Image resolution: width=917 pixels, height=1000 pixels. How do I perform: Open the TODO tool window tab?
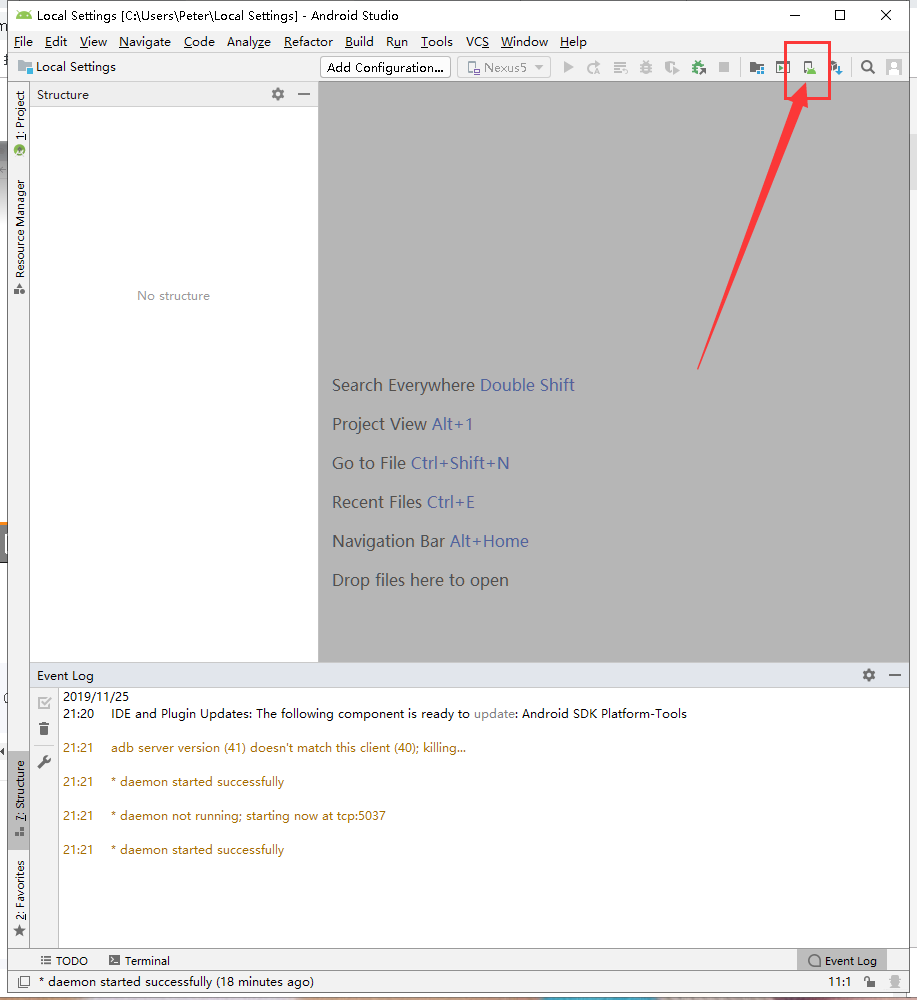(x=64, y=960)
